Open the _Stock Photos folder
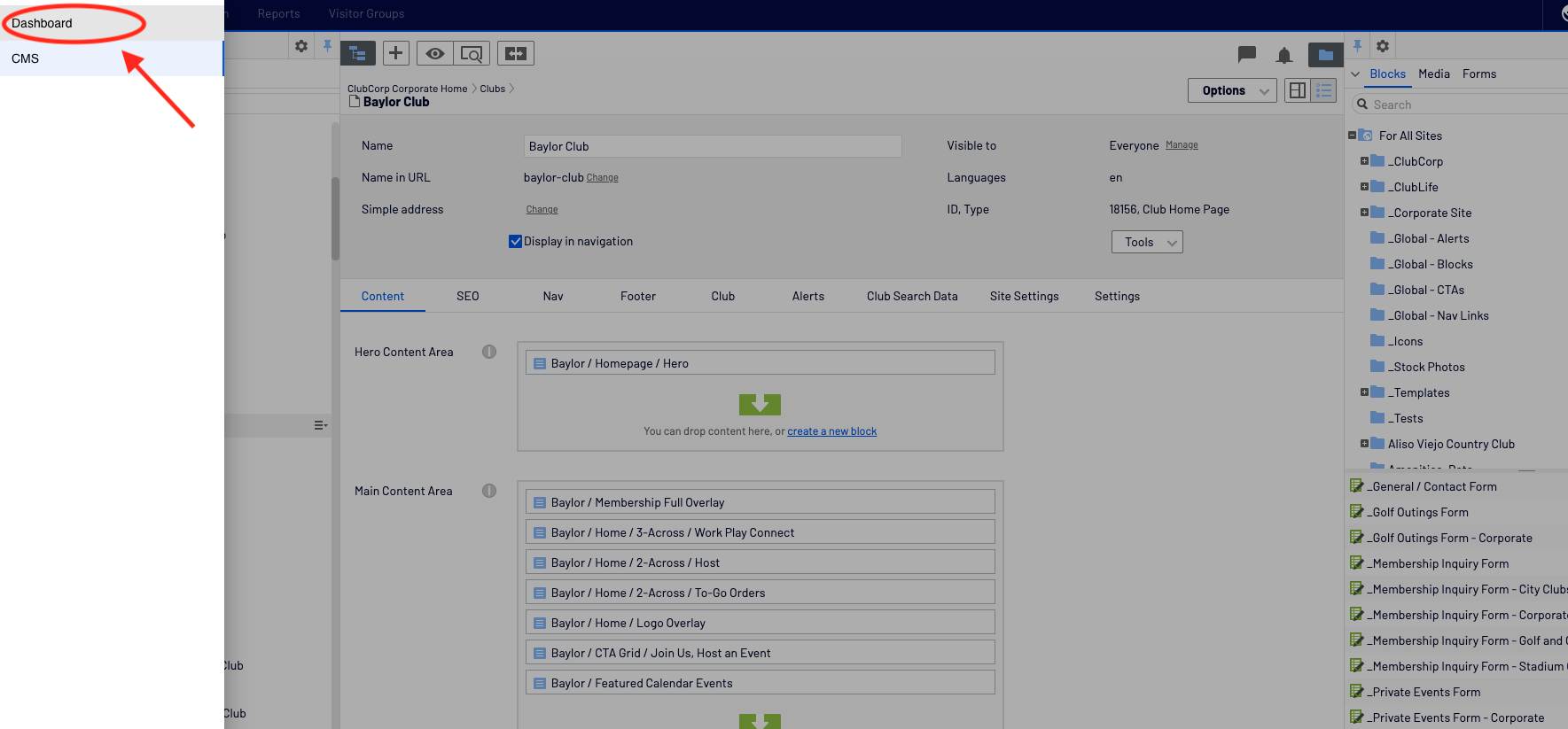 (x=1426, y=367)
